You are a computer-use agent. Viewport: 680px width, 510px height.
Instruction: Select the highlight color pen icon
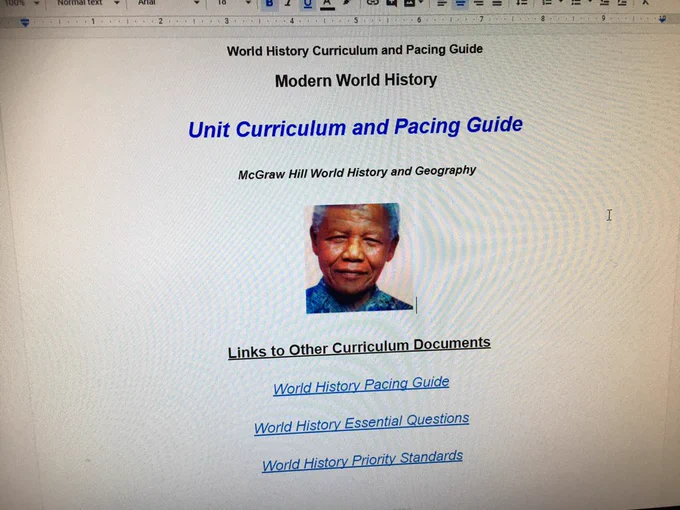tap(347, 3)
